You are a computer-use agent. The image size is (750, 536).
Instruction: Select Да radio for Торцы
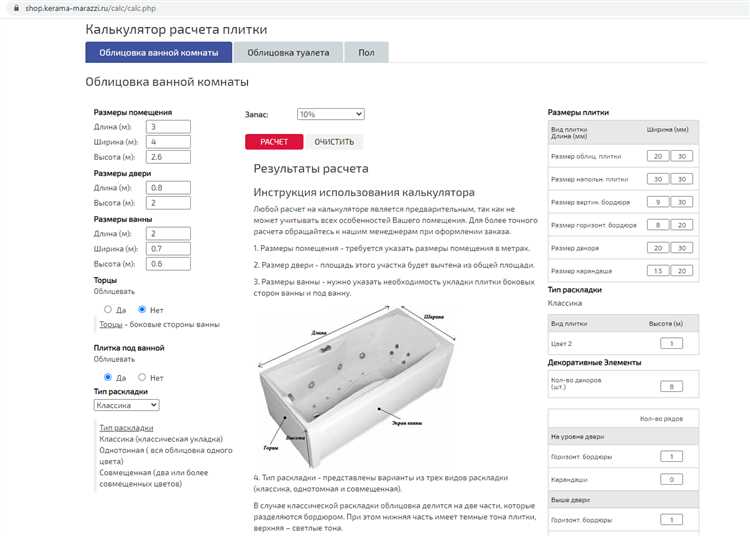pos(108,310)
